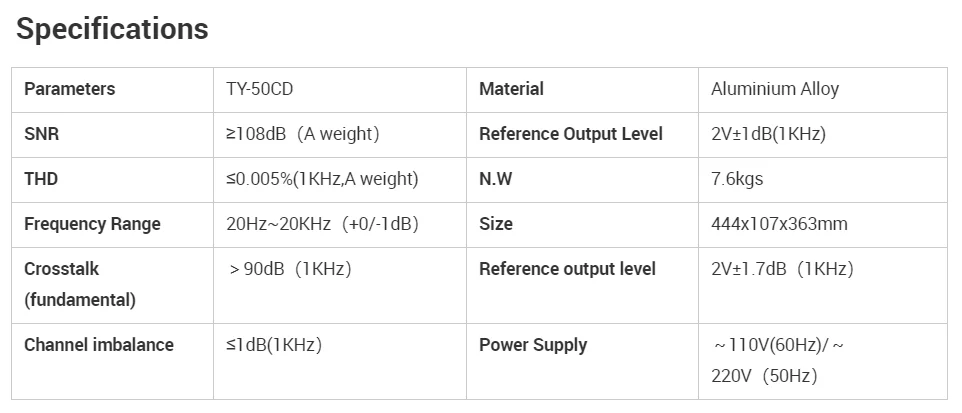Screen dimensions: 962x413
Task: Click the Channel imbalance label
Action: pyautogui.click(x=98, y=345)
